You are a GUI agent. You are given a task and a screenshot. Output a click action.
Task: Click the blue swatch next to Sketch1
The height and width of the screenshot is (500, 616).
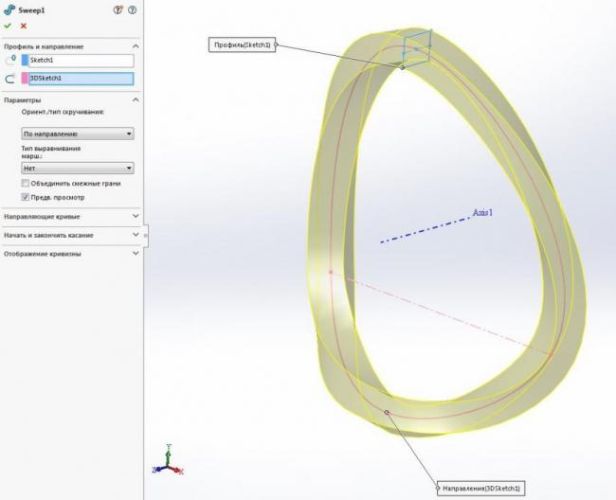(25, 60)
